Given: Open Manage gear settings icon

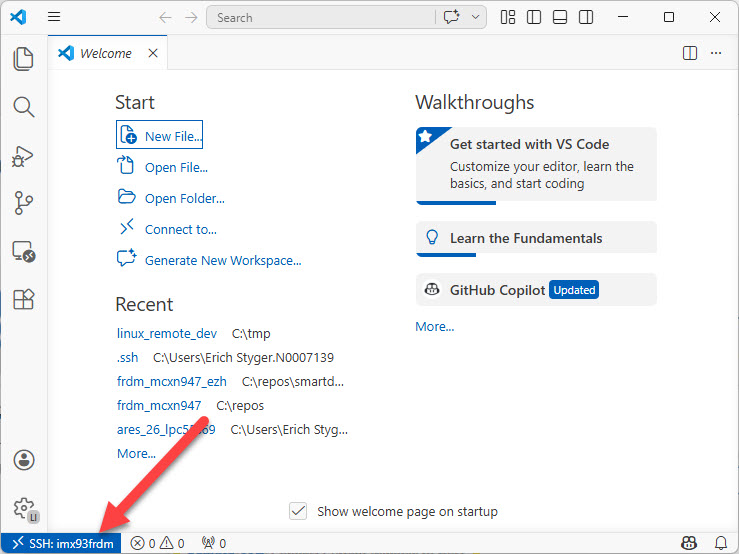Looking at the screenshot, I should pyautogui.click(x=25, y=509).
